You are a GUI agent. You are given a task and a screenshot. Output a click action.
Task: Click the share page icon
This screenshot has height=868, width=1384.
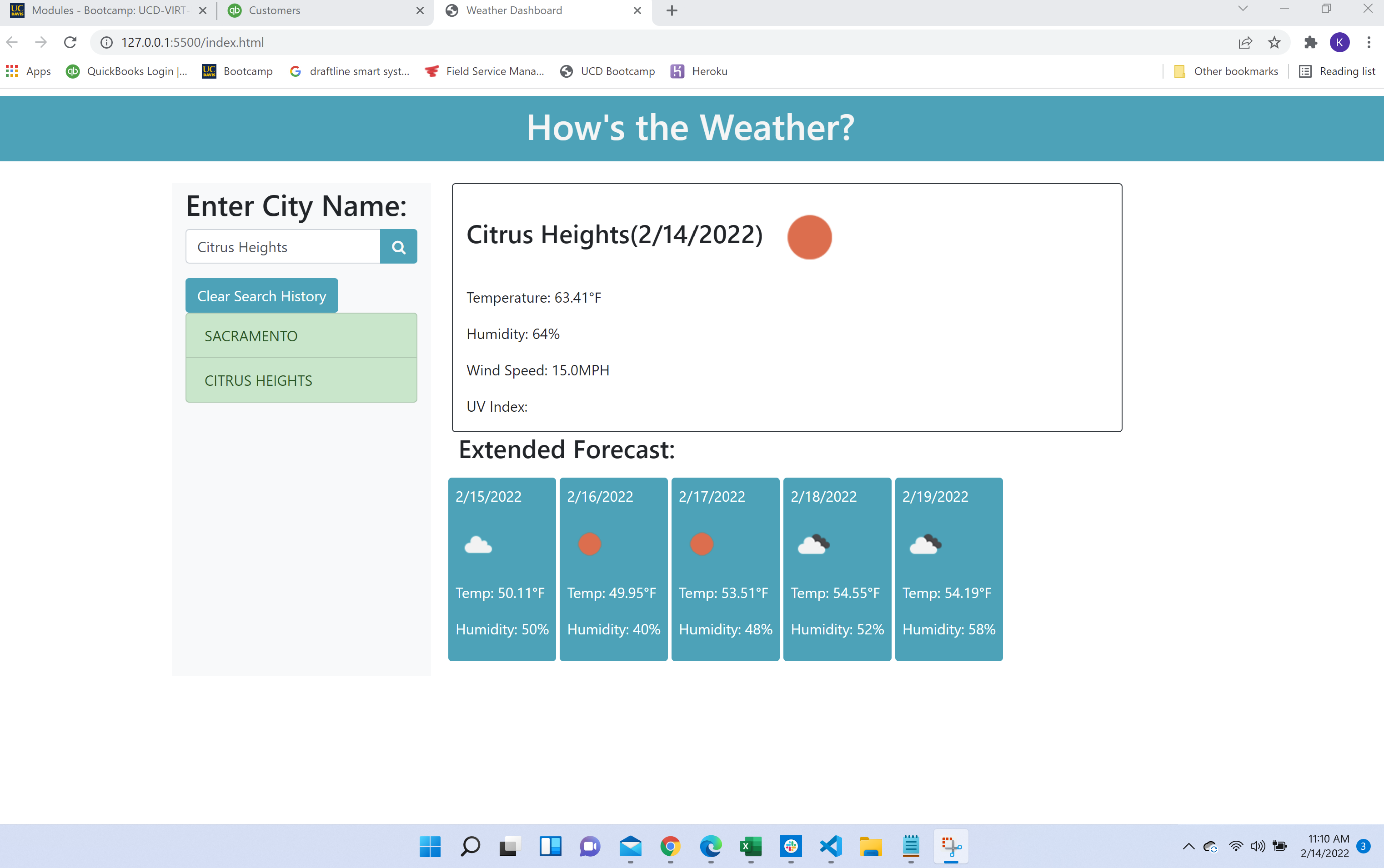pyautogui.click(x=1244, y=42)
